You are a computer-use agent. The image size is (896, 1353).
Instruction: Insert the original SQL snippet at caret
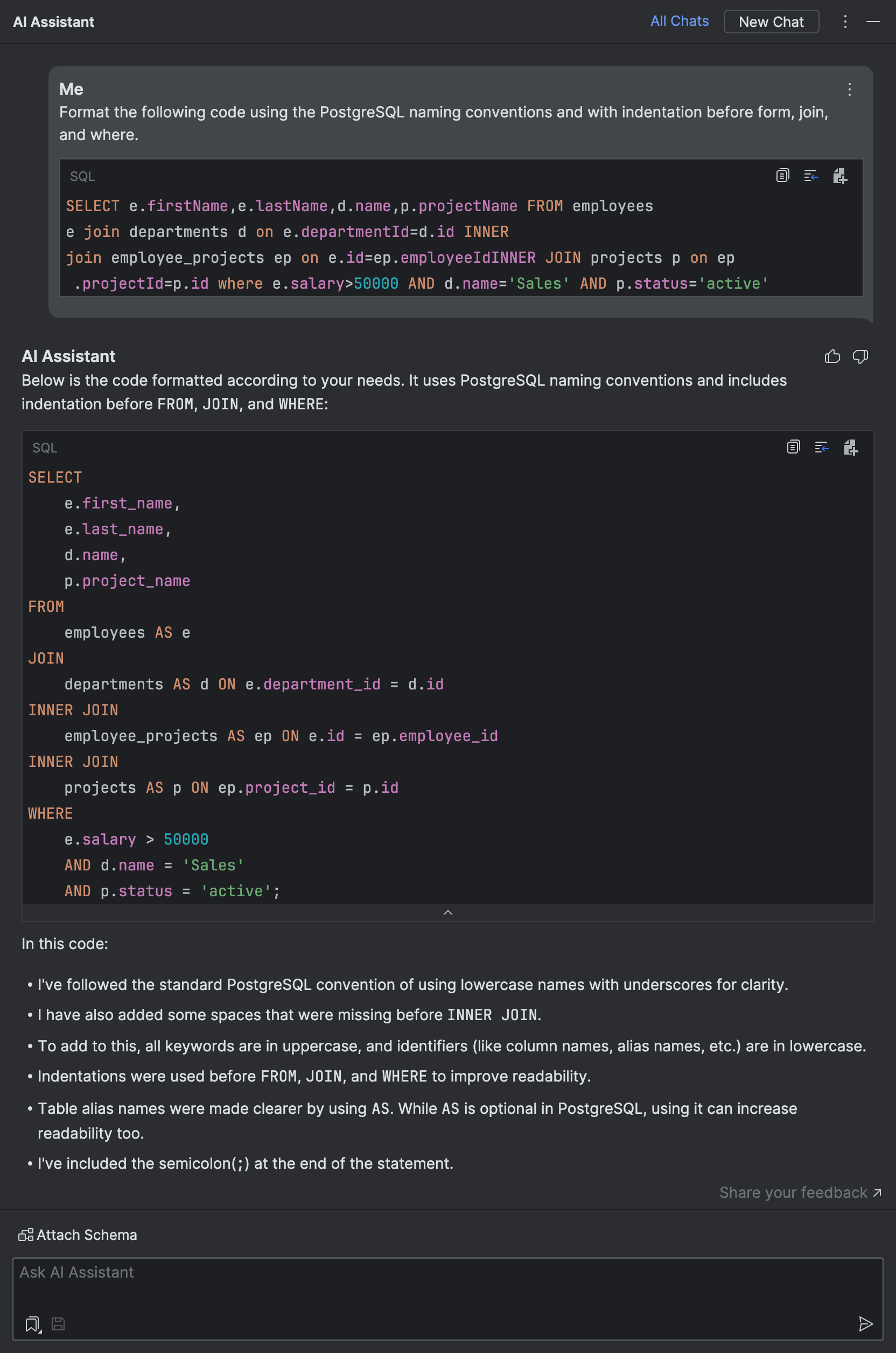click(811, 176)
